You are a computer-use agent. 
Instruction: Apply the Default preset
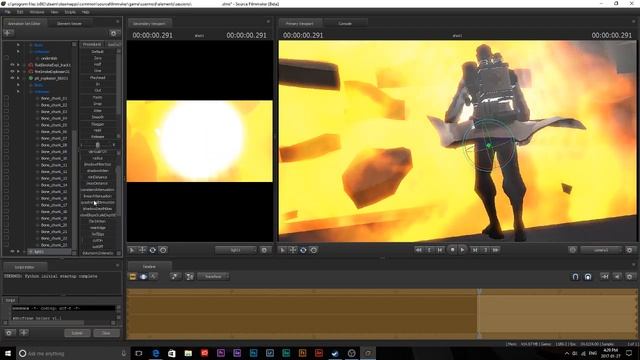(98, 52)
